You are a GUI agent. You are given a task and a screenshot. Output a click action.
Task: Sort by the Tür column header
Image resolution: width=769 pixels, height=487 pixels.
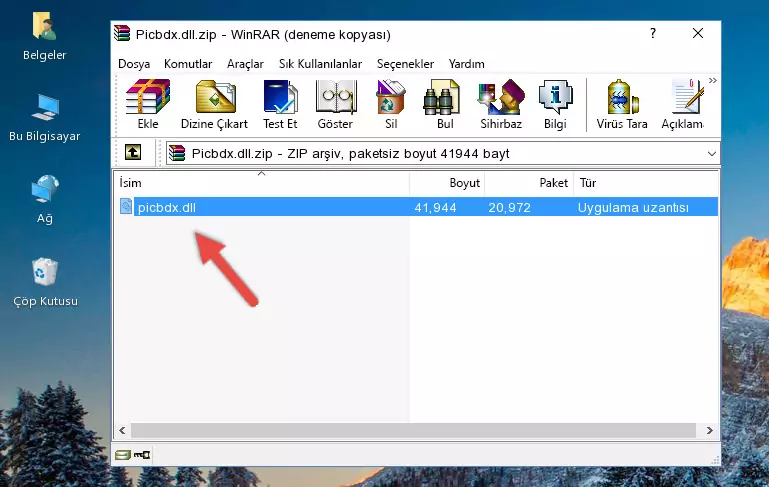[646, 183]
